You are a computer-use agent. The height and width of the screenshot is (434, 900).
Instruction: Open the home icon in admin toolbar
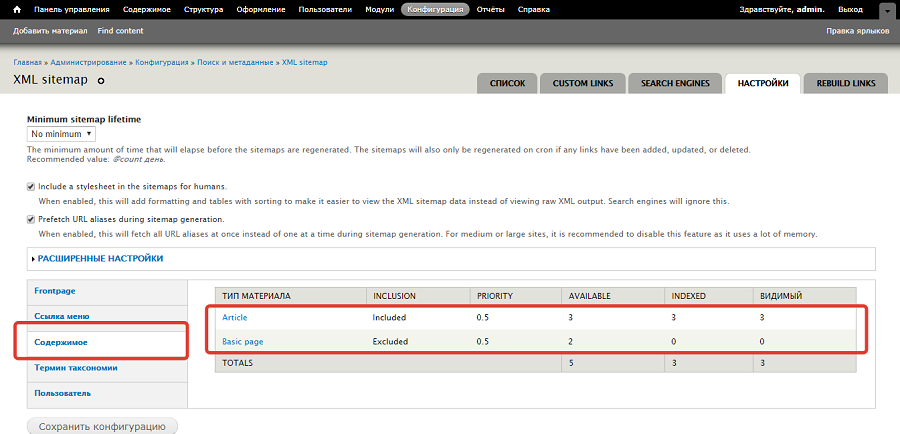[17, 9]
